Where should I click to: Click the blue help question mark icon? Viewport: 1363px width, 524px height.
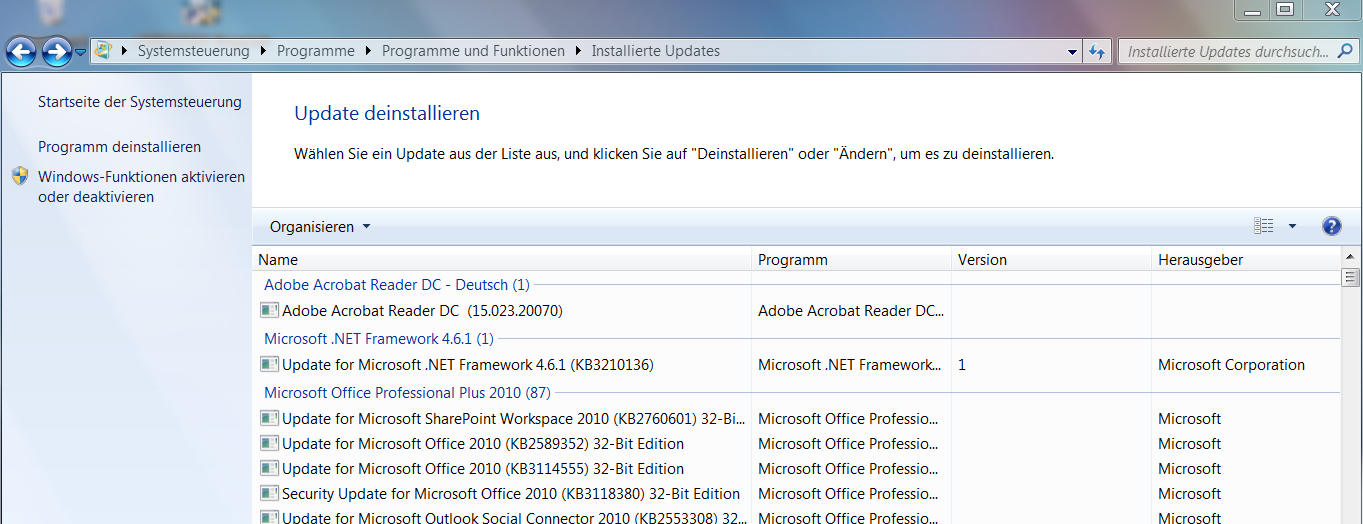(1331, 227)
